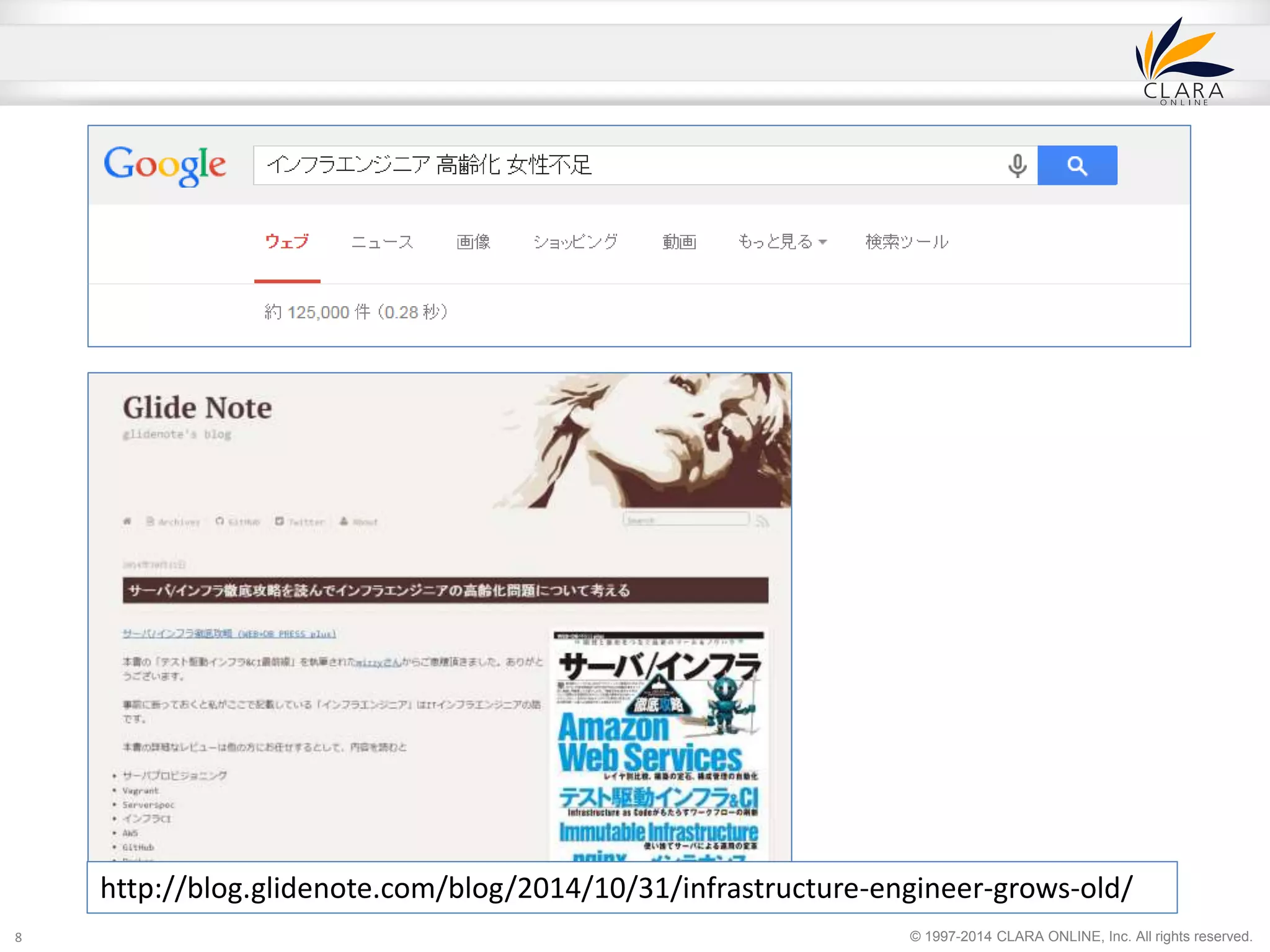Viewport: 1270px width, 952px height.
Task: Open the サーバ/インフラ徹底攻略 (WEB+DB PRESS plus) link
Action: (229, 633)
